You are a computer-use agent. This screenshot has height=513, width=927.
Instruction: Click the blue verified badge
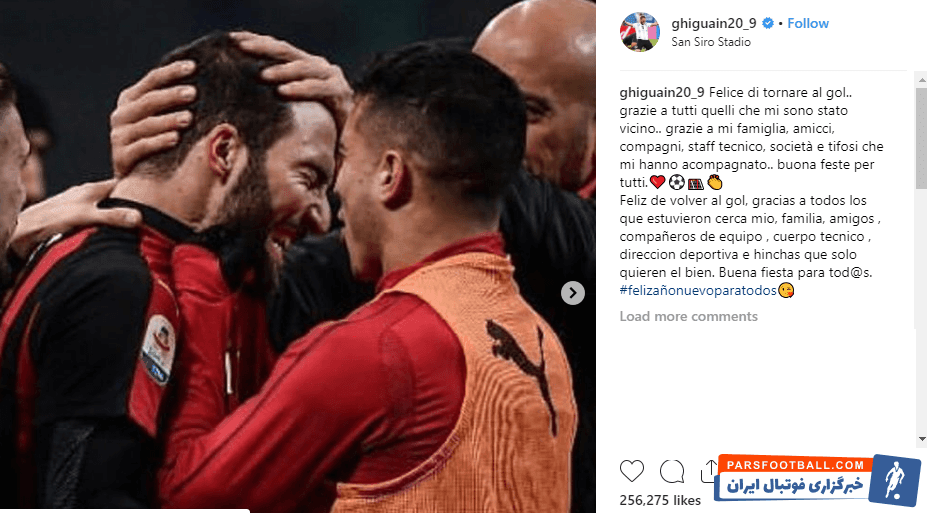tap(767, 23)
